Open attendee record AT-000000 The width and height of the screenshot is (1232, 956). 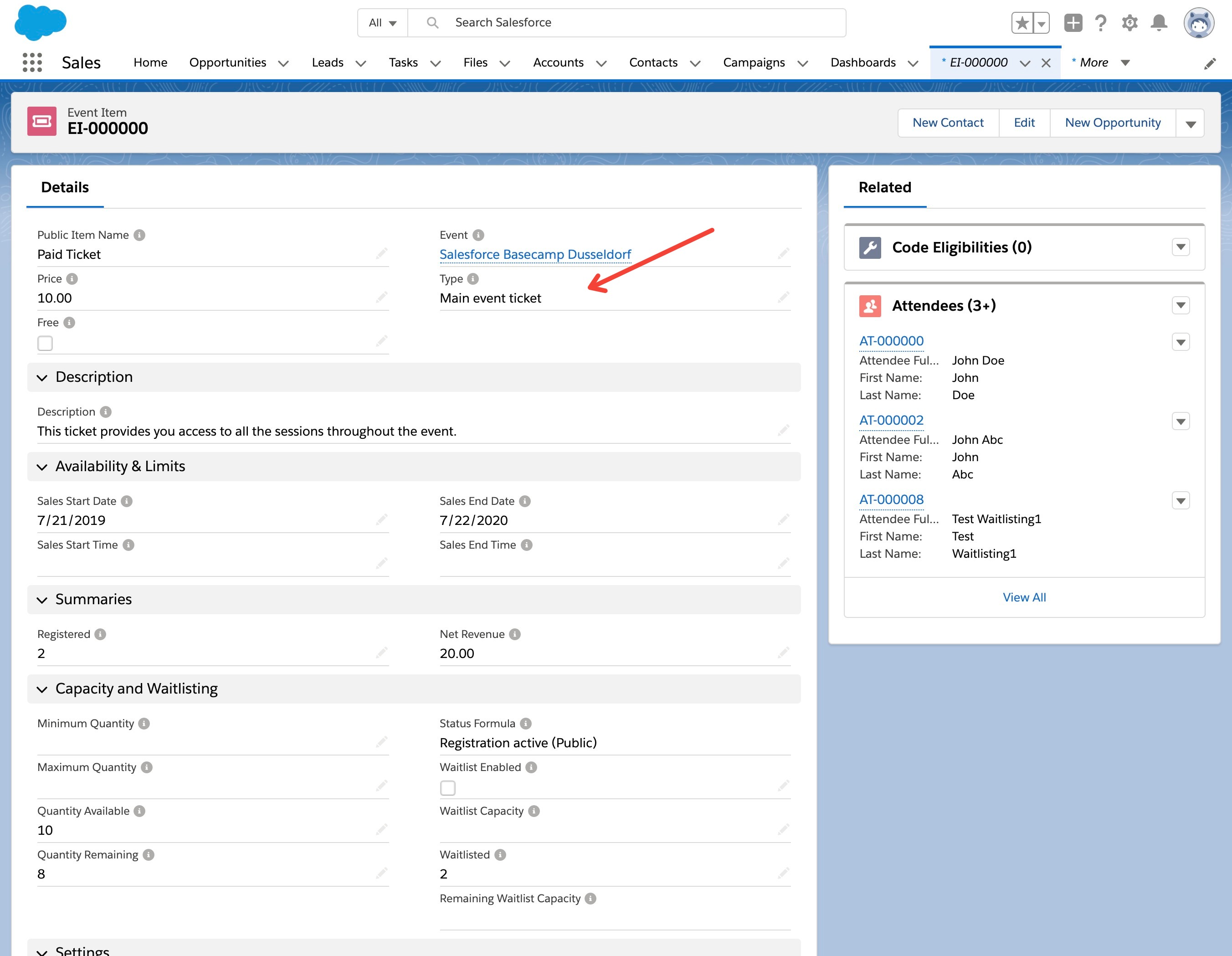(891, 341)
